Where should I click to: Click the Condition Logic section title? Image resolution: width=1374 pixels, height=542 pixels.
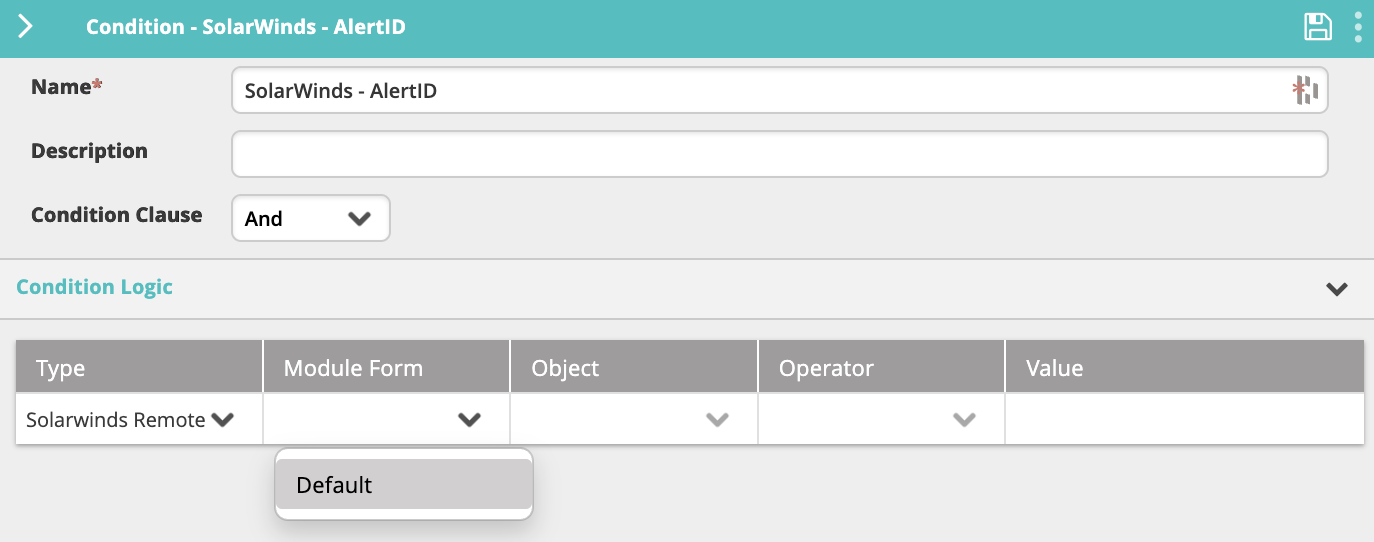95,287
